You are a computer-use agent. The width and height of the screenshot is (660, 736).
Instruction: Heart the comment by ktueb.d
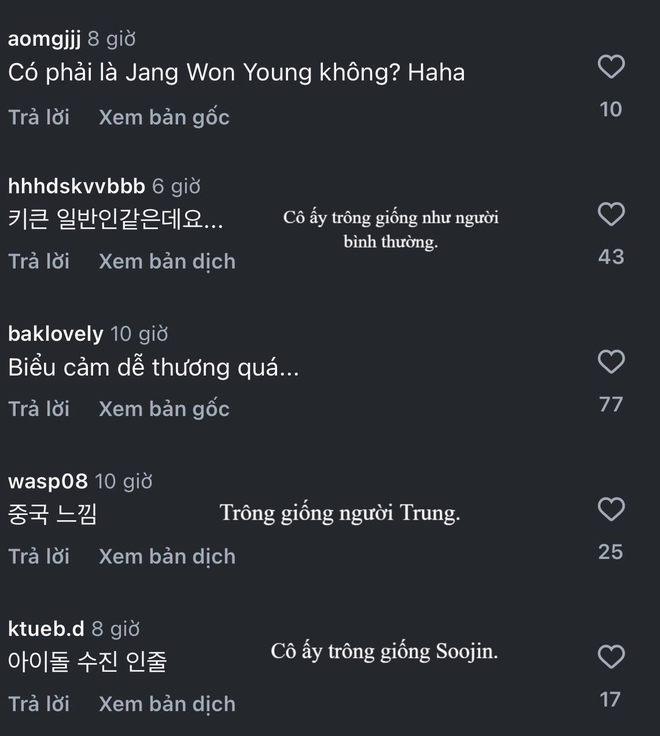pyautogui.click(x=610, y=657)
